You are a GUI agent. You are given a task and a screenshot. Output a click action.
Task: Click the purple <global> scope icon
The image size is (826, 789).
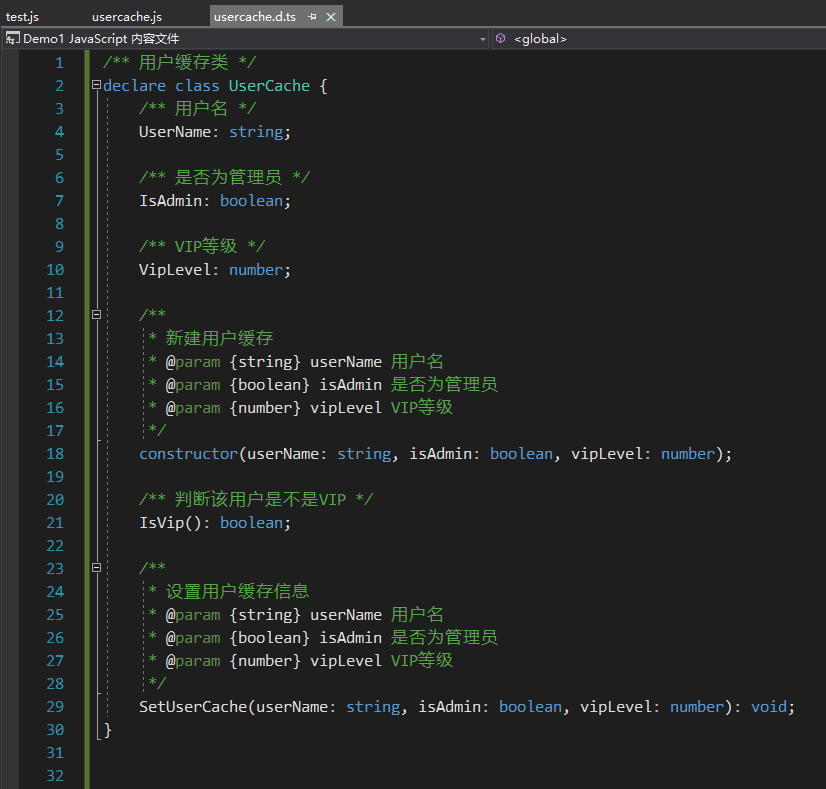click(500, 39)
